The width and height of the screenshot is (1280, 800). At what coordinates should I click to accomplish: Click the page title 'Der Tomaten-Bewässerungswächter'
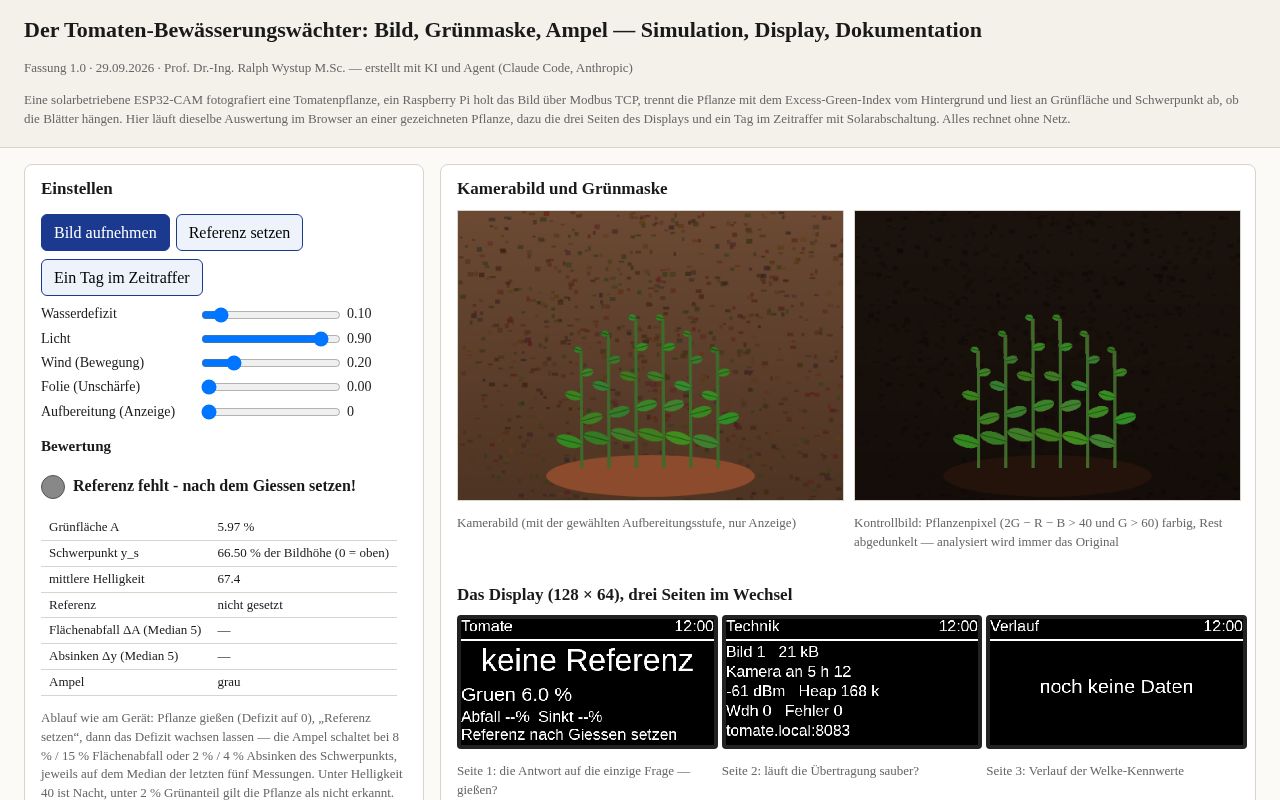point(503,30)
